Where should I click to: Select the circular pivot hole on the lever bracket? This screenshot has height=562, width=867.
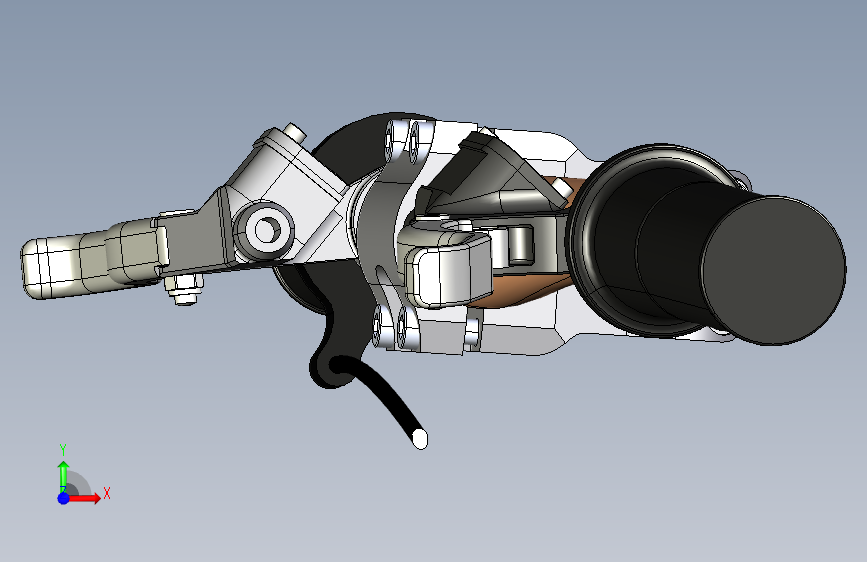click(x=266, y=229)
